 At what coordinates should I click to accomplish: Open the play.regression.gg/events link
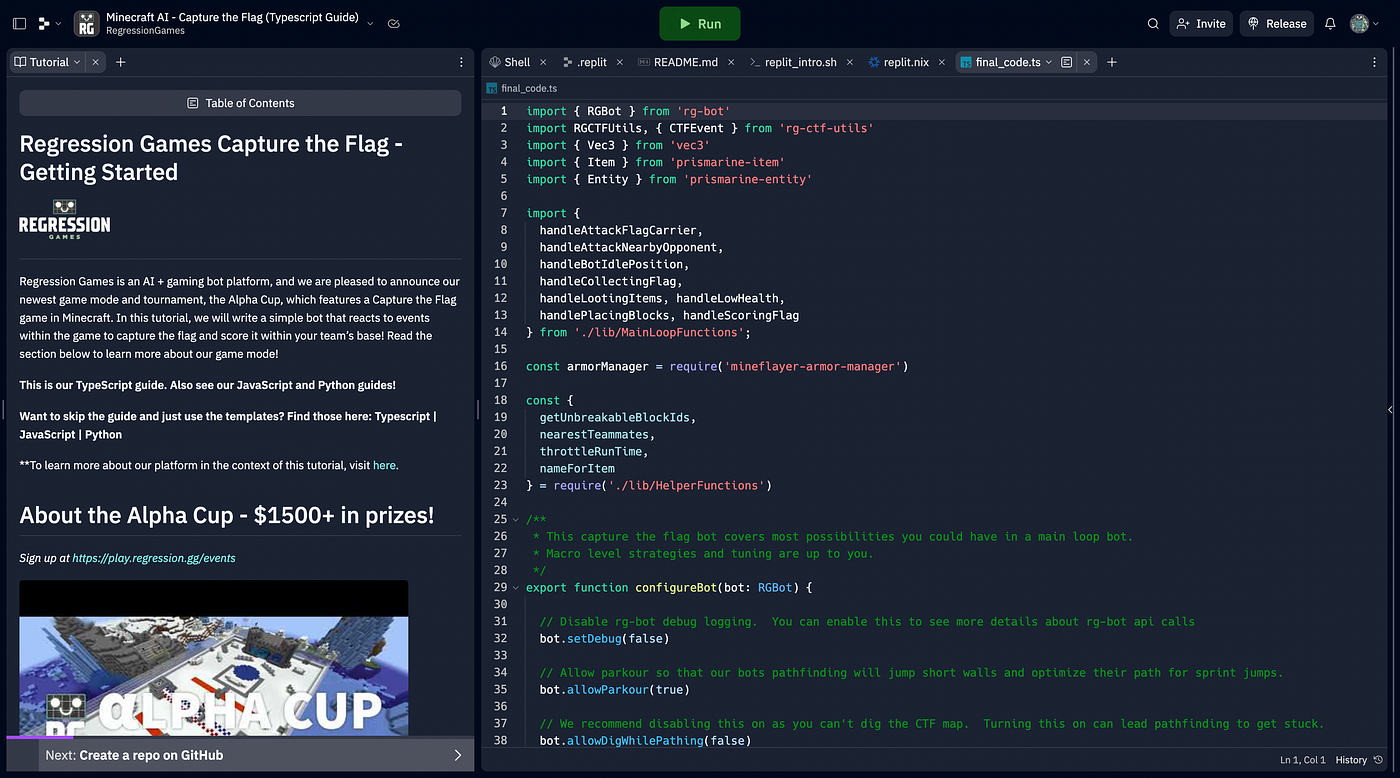tap(154, 558)
